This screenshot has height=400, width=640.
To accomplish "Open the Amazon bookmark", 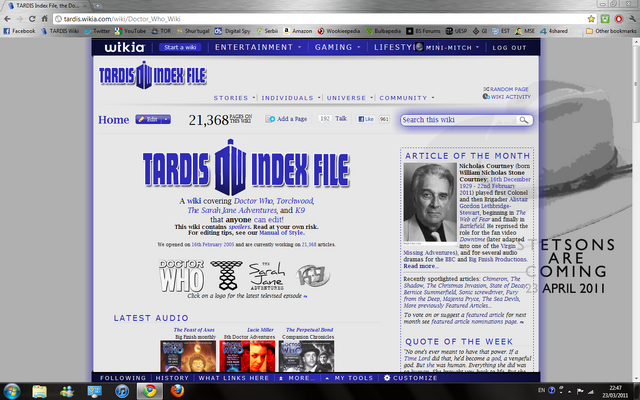I will [x=298, y=31].
